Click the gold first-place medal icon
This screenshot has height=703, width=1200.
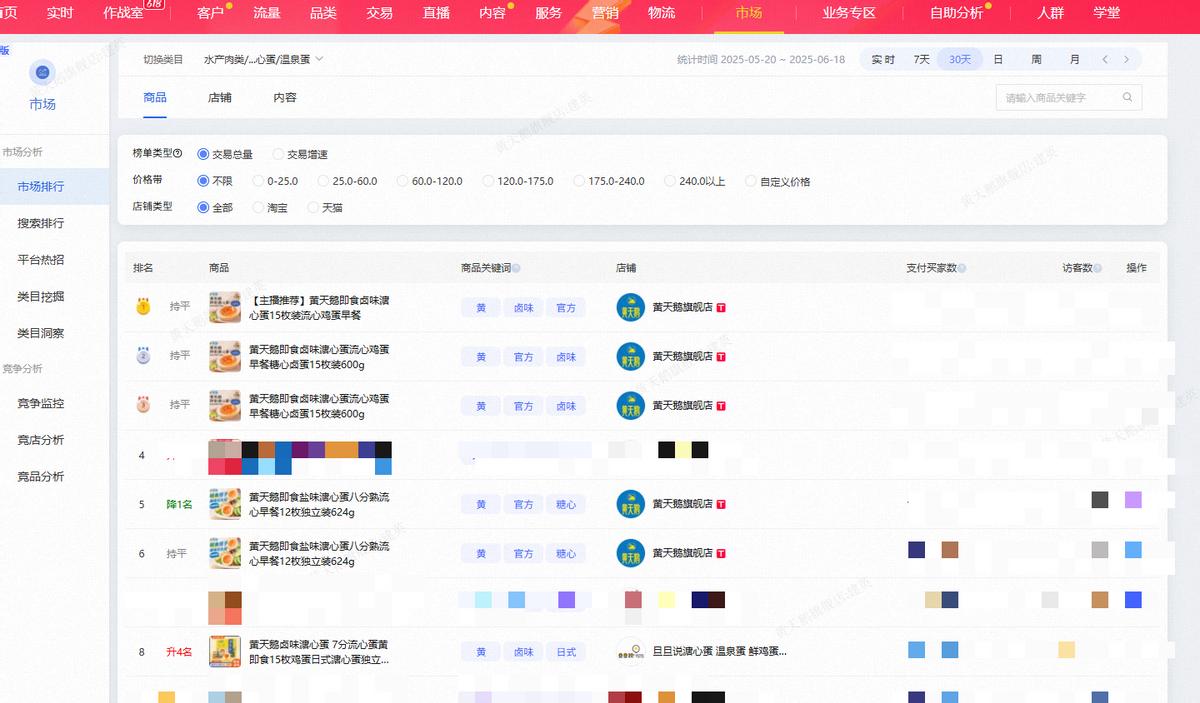click(143, 307)
